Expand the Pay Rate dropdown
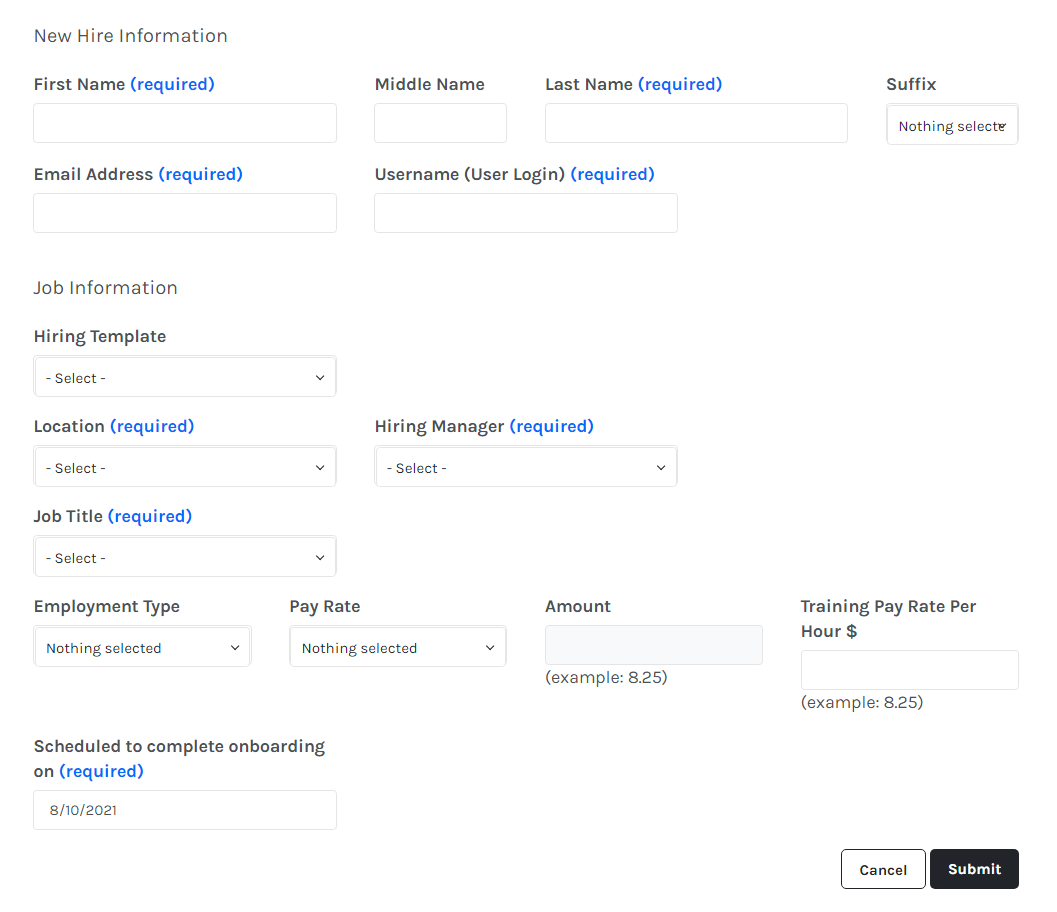The width and height of the screenshot is (1057, 912). pyautogui.click(x=398, y=647)
